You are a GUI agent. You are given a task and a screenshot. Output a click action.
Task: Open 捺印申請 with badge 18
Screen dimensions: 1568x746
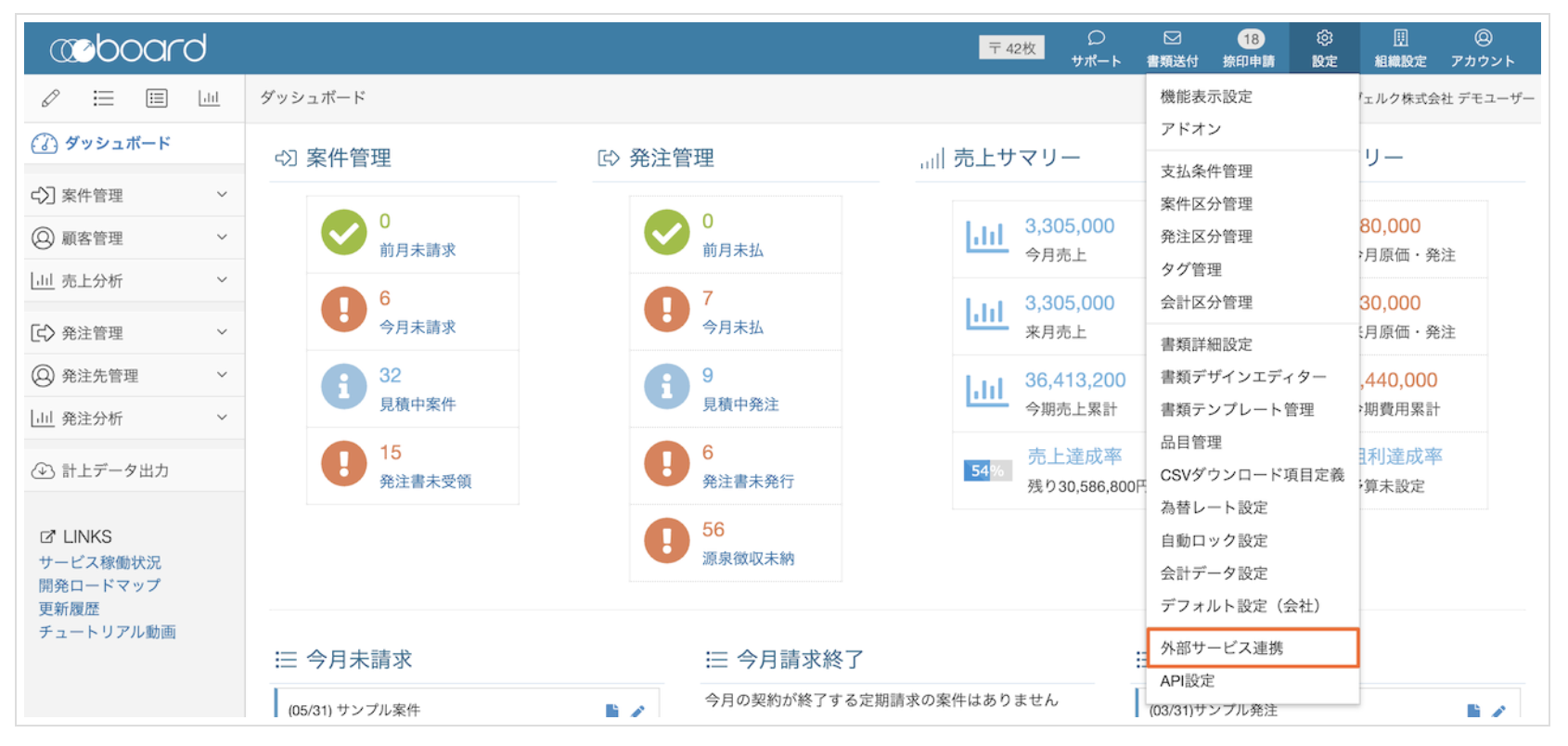[x=1249, y=47]
